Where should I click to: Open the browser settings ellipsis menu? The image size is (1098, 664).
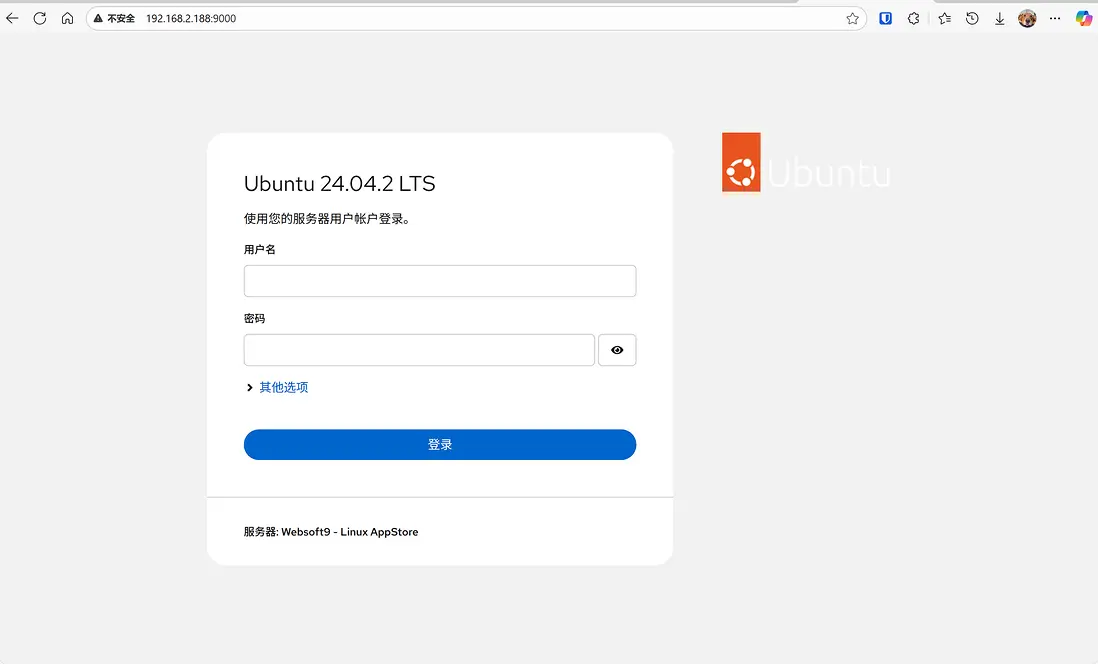pos(1055,18)
